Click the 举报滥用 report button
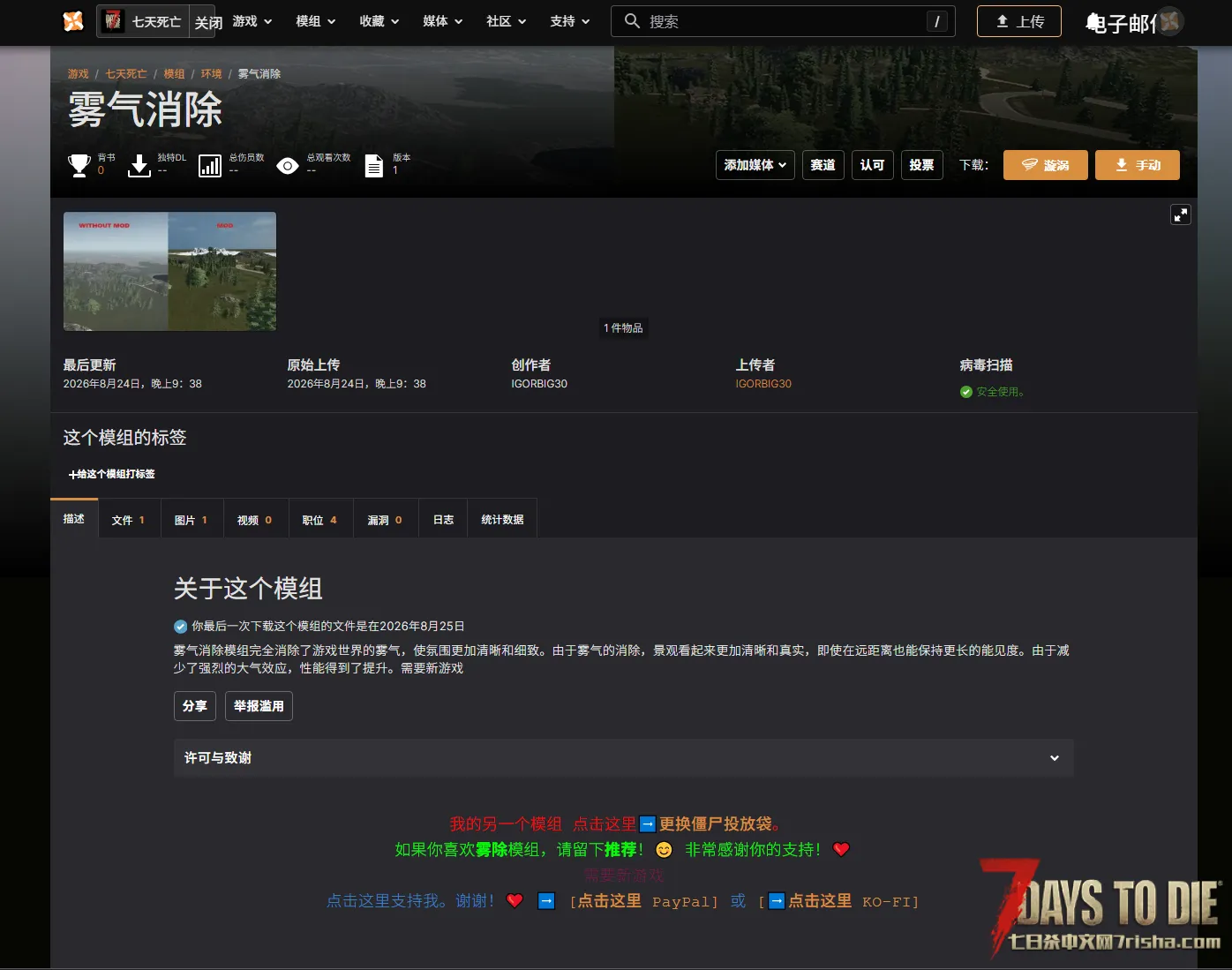Viewport: 1232px width, 970px height. (x=259, y=706)
